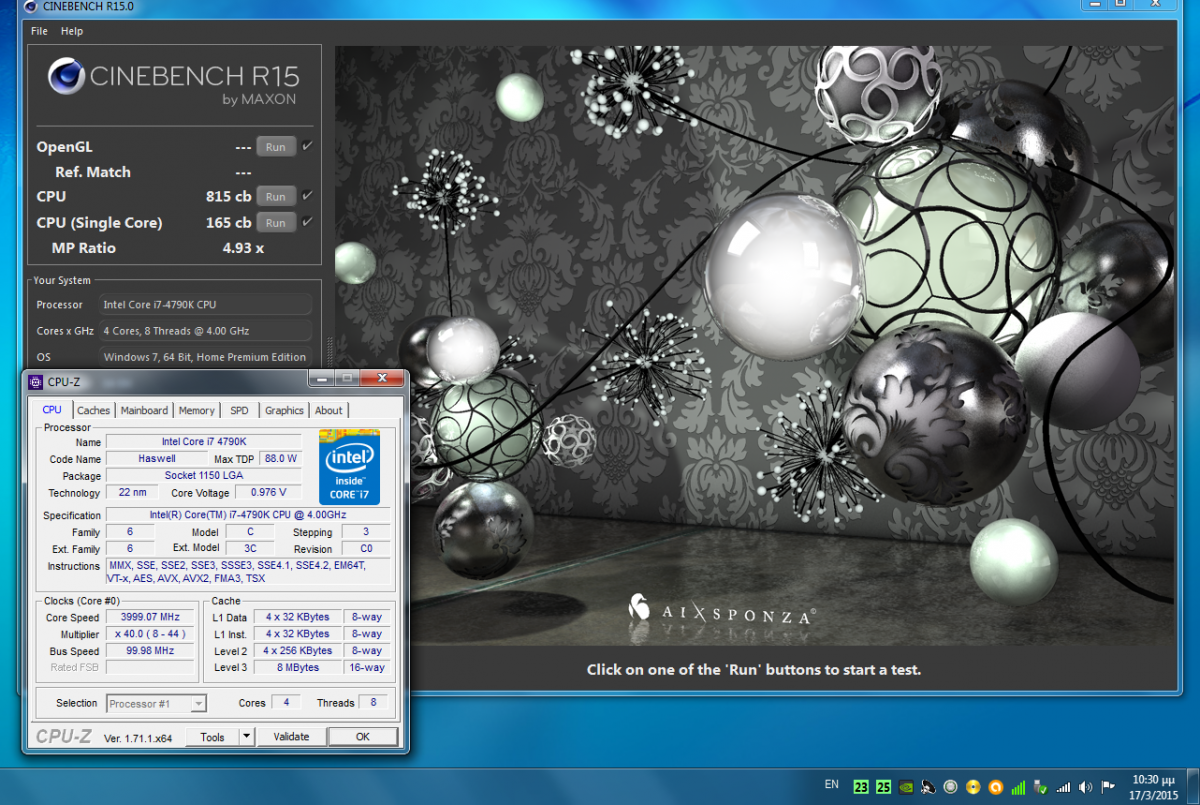Switch to the CPU tab in CPU-Z

(52, 410)
